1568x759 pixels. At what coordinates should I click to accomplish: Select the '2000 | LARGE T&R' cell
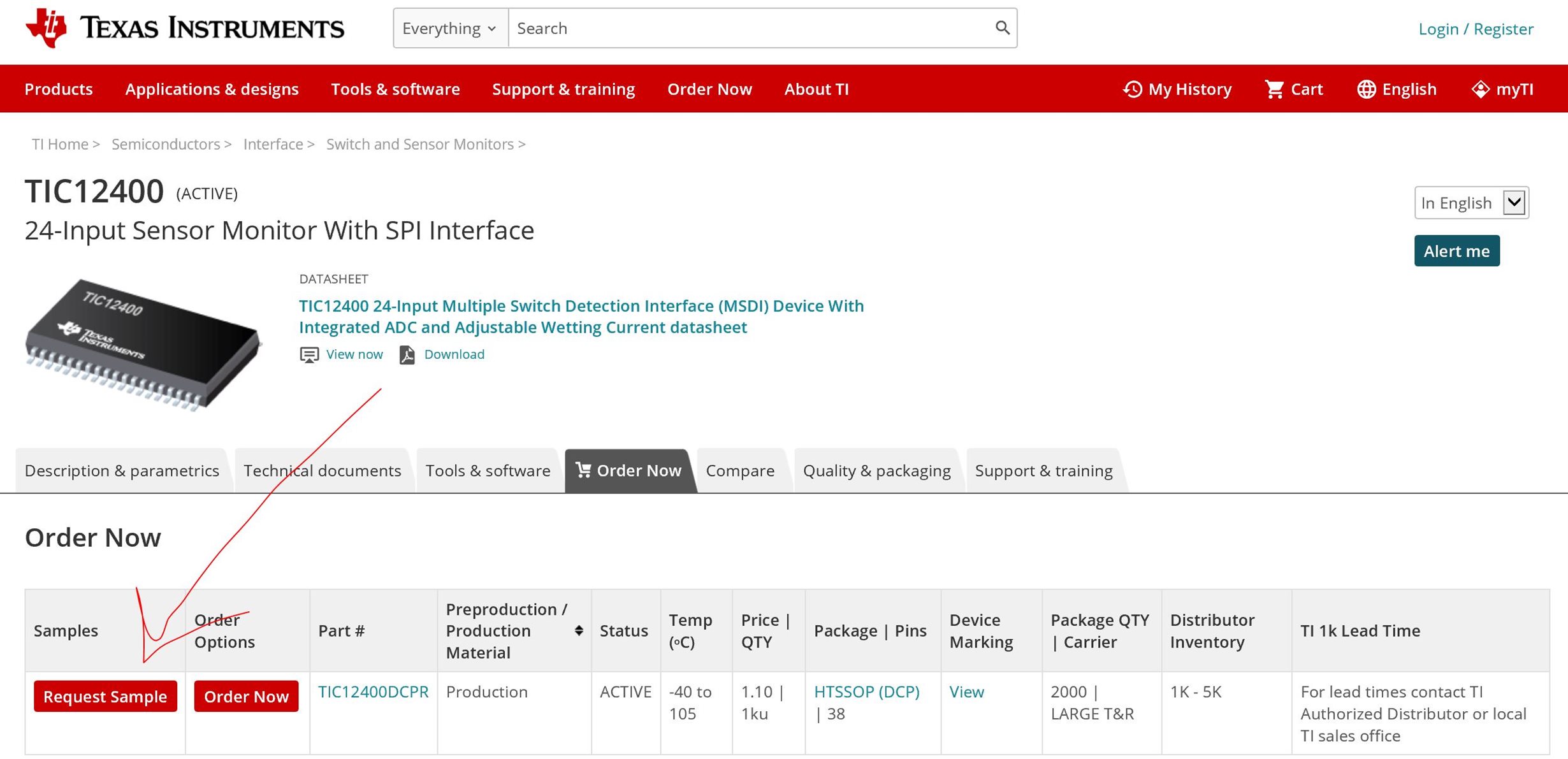pos(1102,713)
